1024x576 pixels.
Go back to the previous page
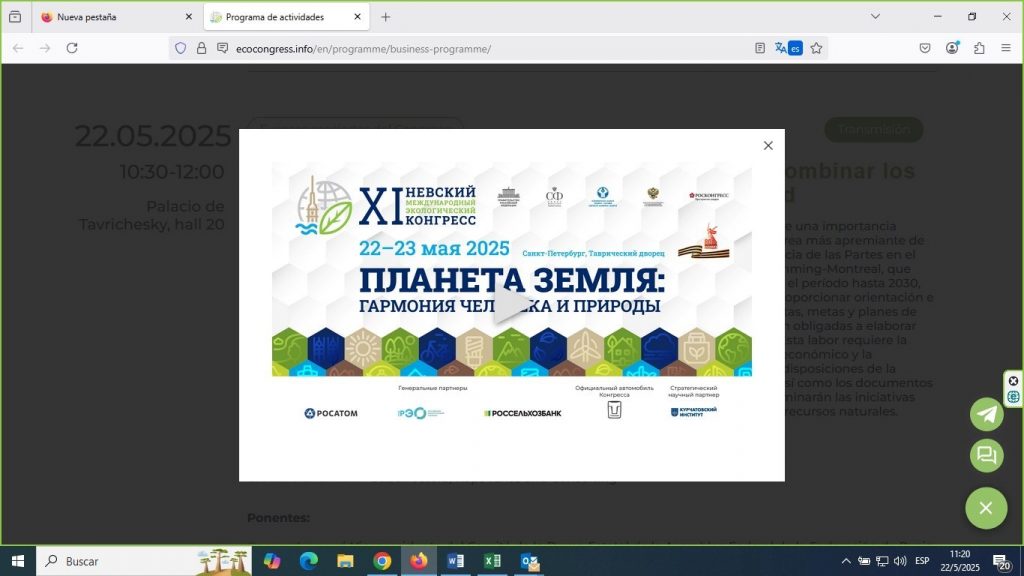click(x=18, y=48)
